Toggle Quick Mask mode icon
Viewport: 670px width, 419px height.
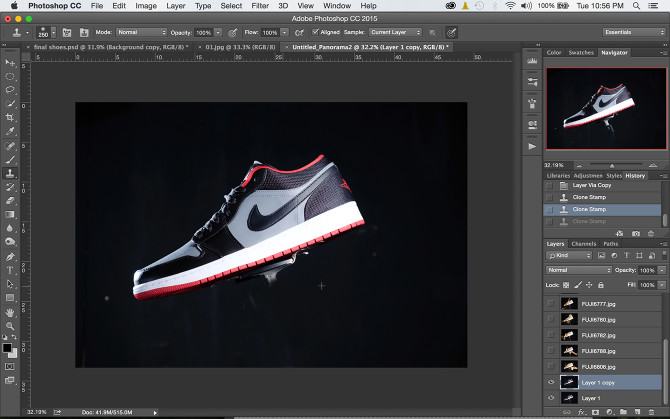pos(9,366)
